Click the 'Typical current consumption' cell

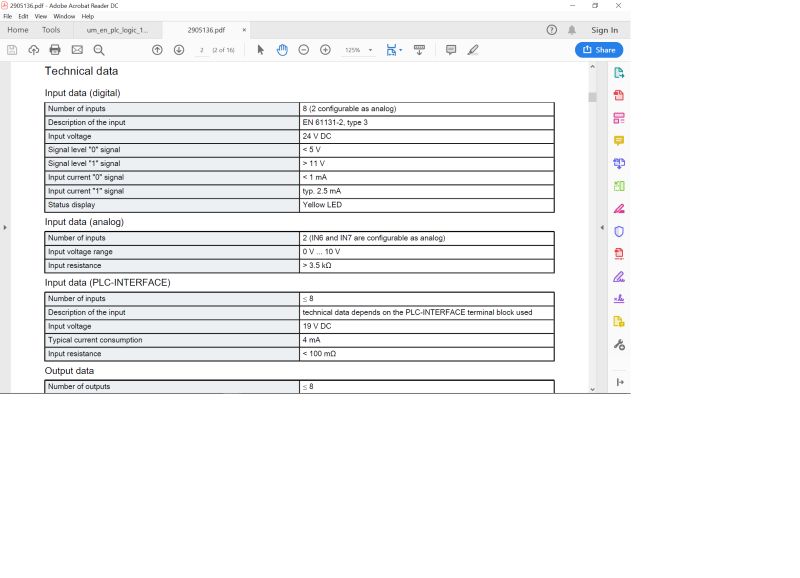tap(172, 340)
